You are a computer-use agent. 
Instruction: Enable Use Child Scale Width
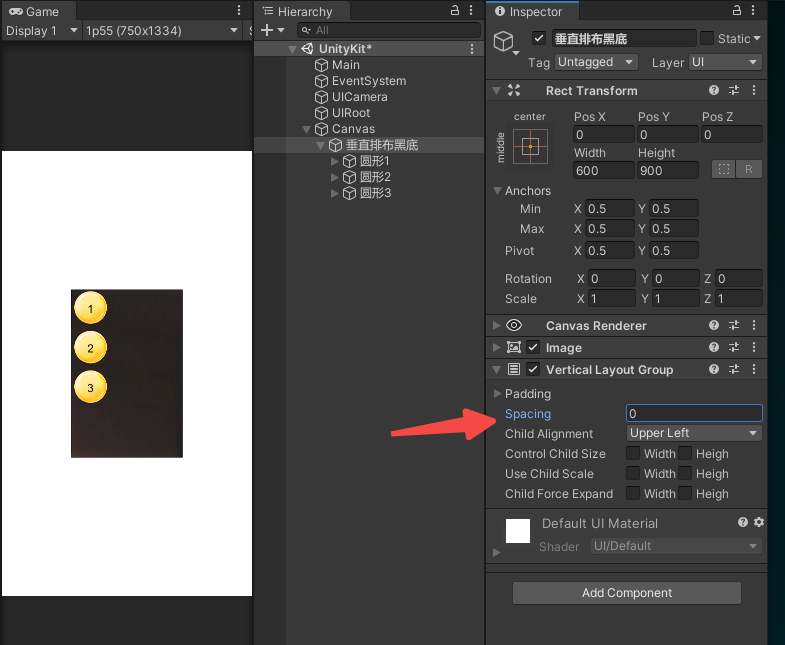pos(633,473)
